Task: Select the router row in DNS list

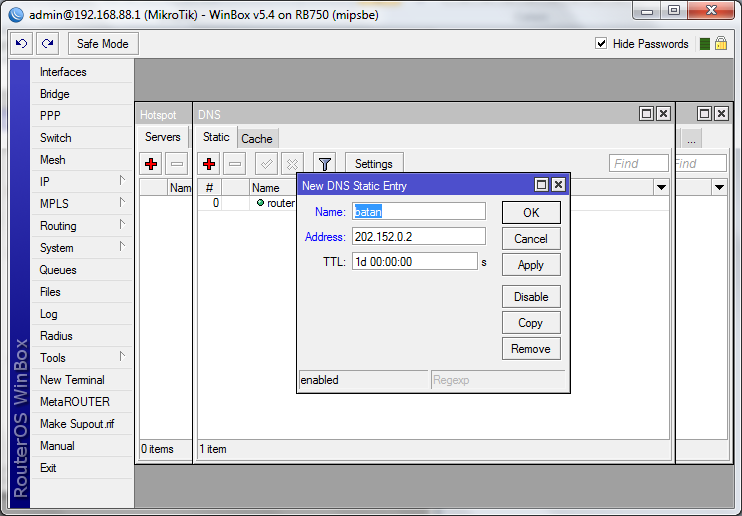Action: coord(247,203)
